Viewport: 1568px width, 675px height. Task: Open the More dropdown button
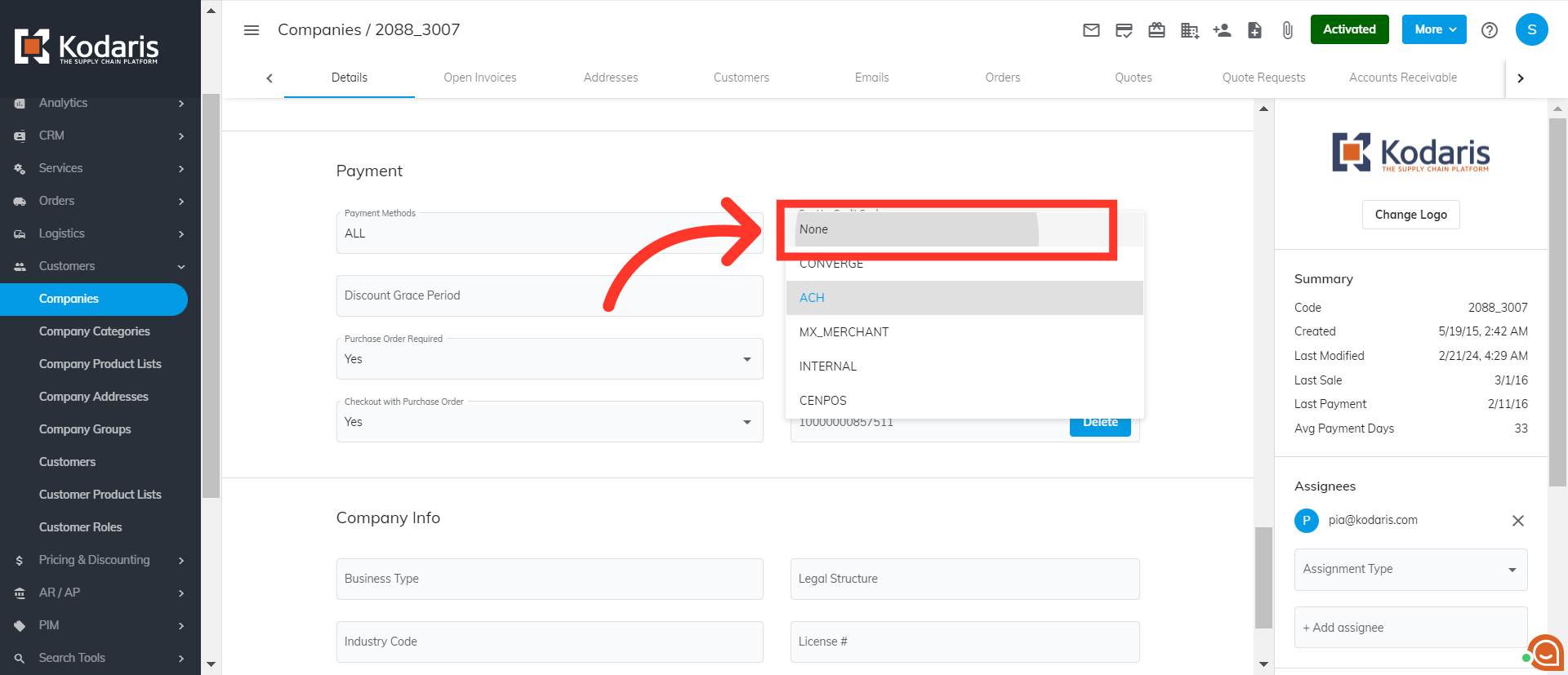click(1434, 29)
